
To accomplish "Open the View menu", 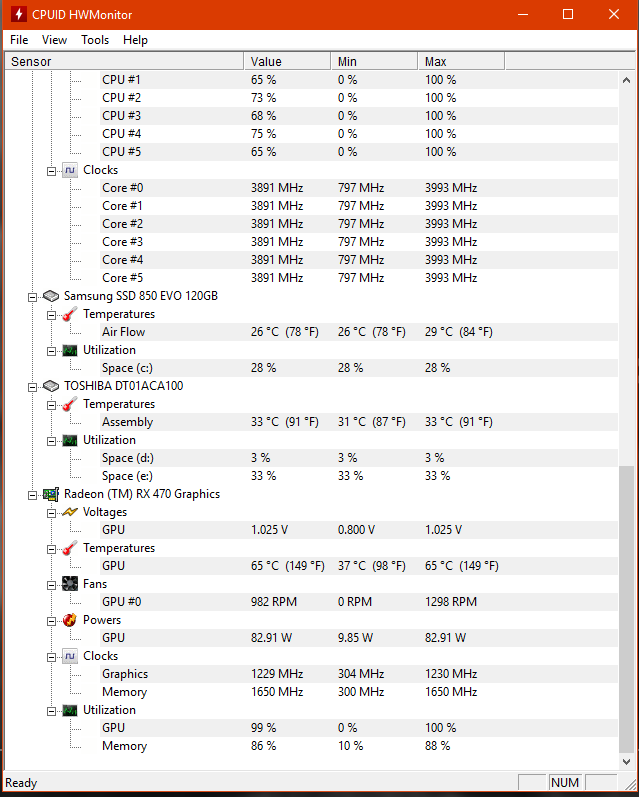I will point(55,40).
